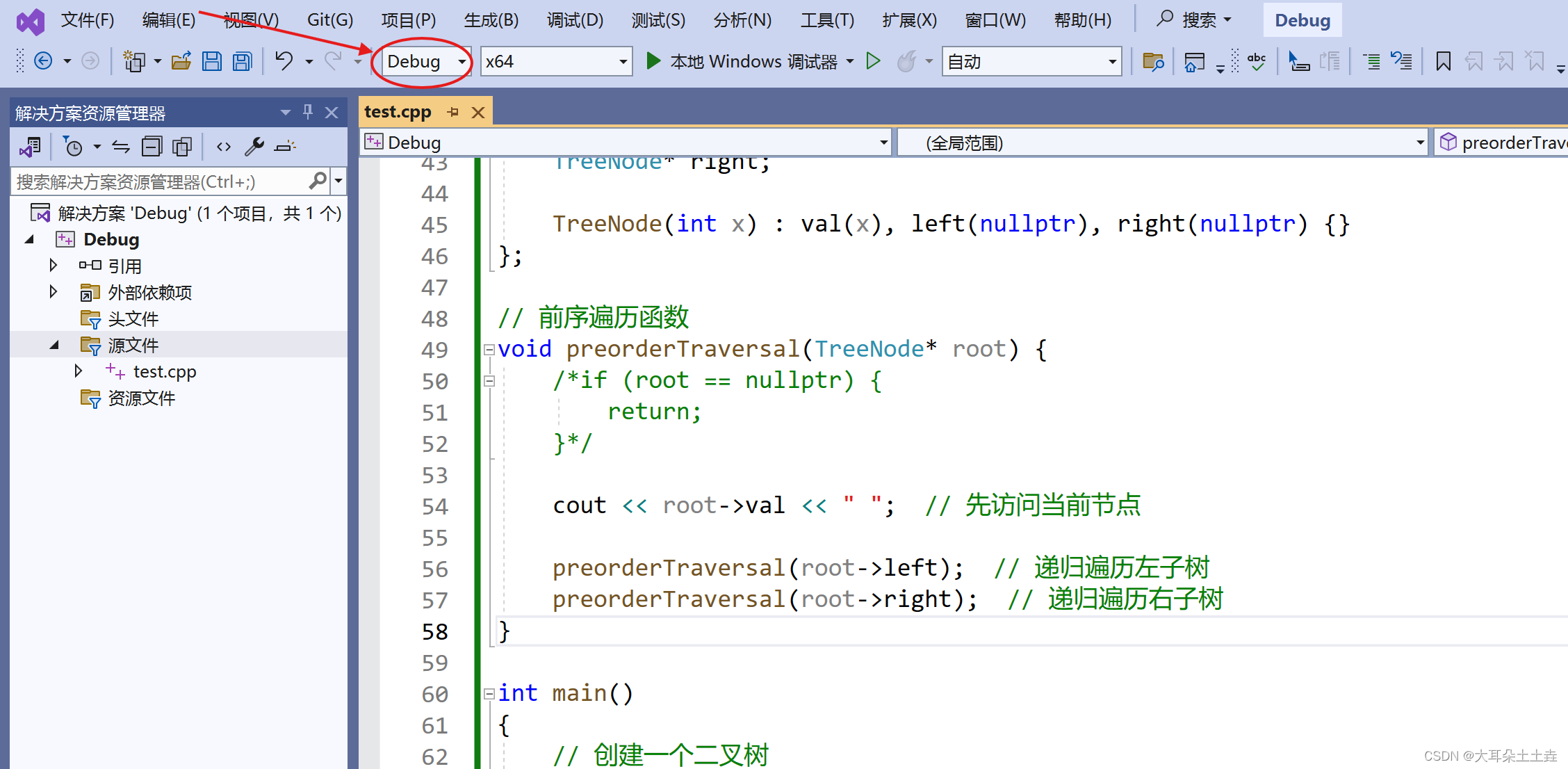Click the Uncomment selected lines icon
The width and height of the screenshot is (1568, 769).
click(1401, 61)
